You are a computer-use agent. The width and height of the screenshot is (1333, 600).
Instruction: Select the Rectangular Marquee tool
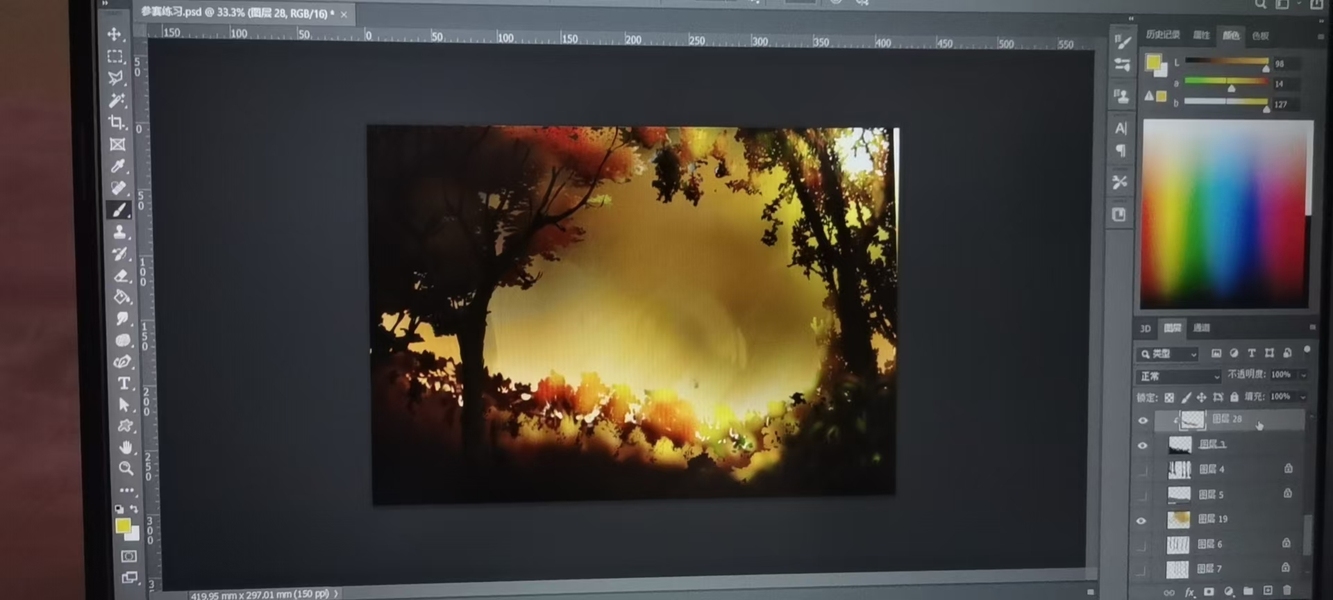(x=115, y=57)
